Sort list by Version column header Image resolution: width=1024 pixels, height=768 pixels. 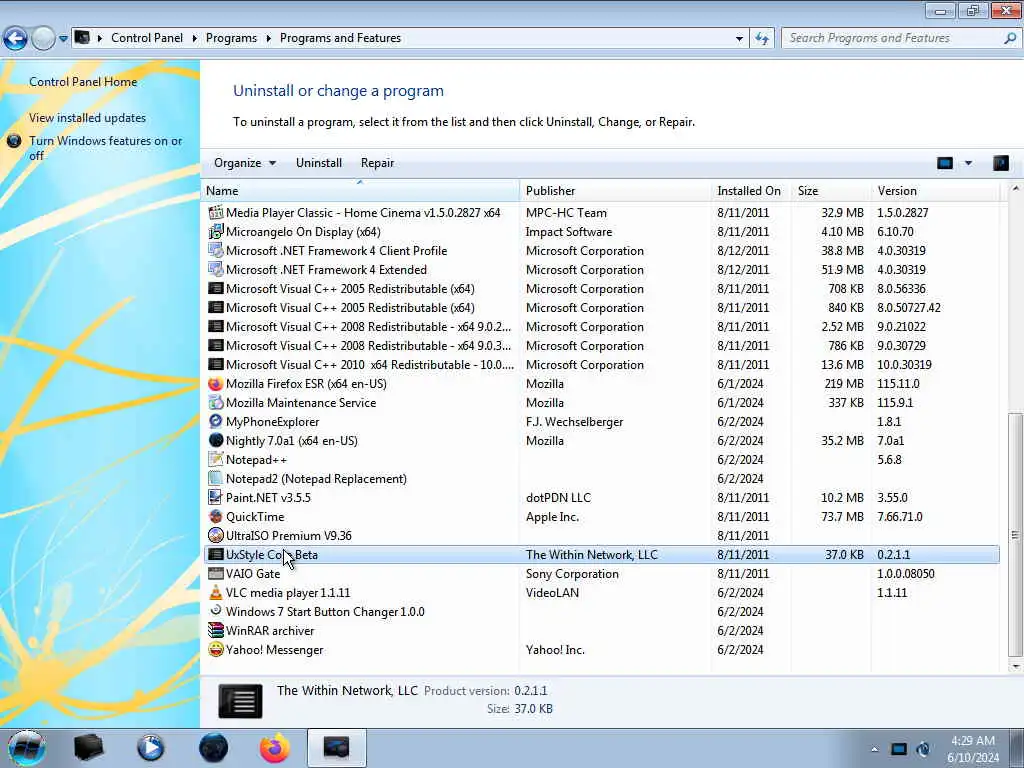click(x=936, y=191)
